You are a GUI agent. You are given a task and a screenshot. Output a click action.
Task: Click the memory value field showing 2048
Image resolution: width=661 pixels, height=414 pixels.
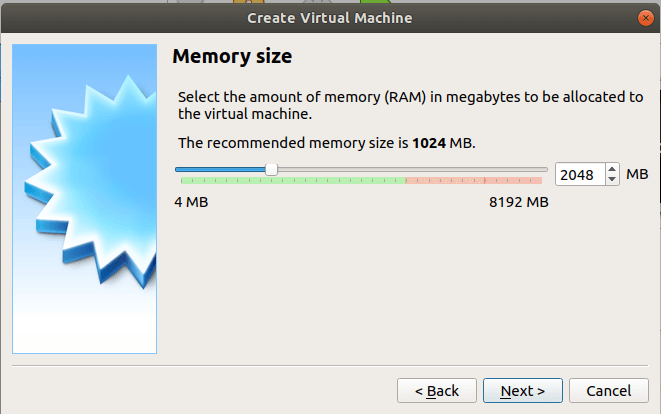pyautogui.click(x=578, y=174)
